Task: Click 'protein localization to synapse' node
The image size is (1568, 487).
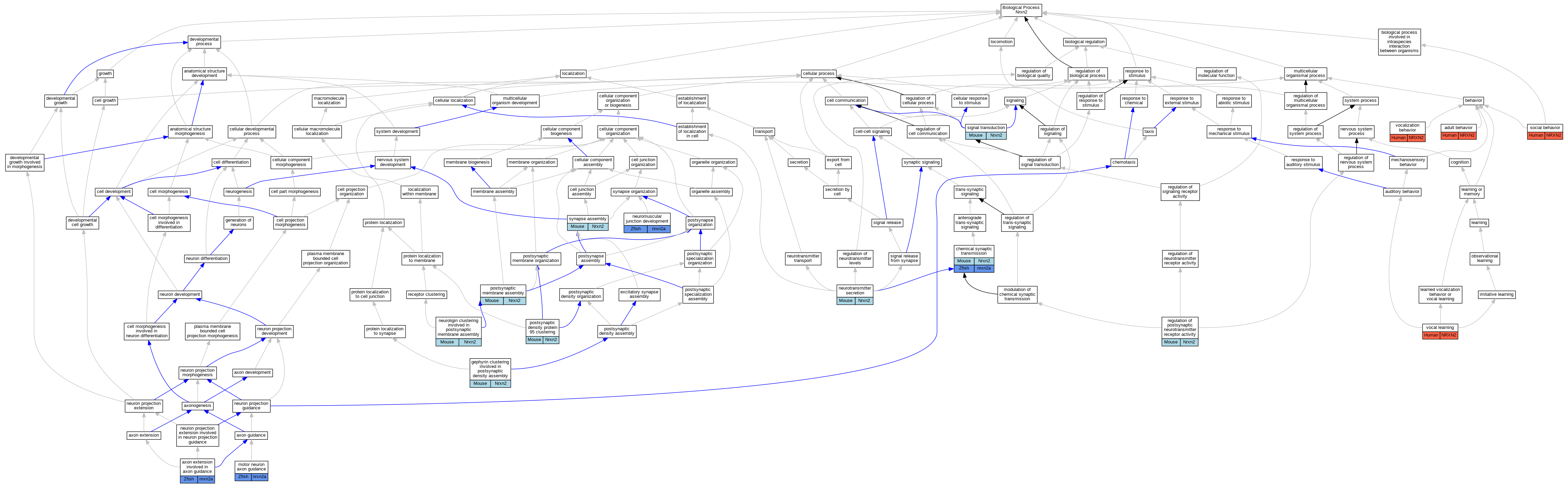Action: point(385,332)
